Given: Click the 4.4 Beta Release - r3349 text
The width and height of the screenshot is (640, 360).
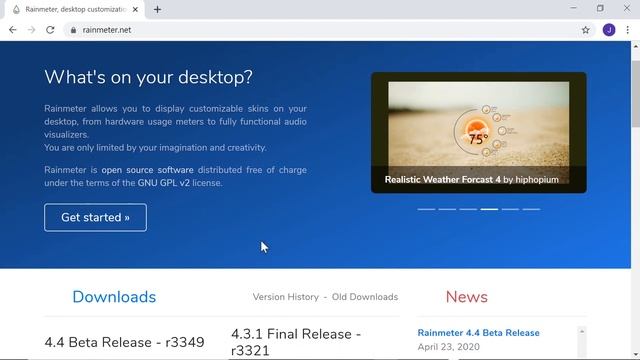Looking at the screenshot, I should [x=124, y=342].
